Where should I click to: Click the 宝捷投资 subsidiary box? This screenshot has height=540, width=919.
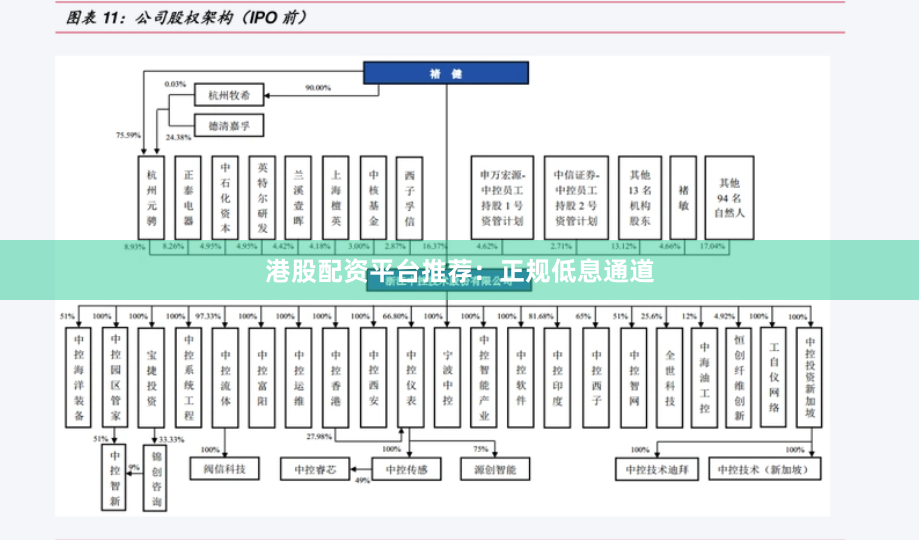pos(151,377)
